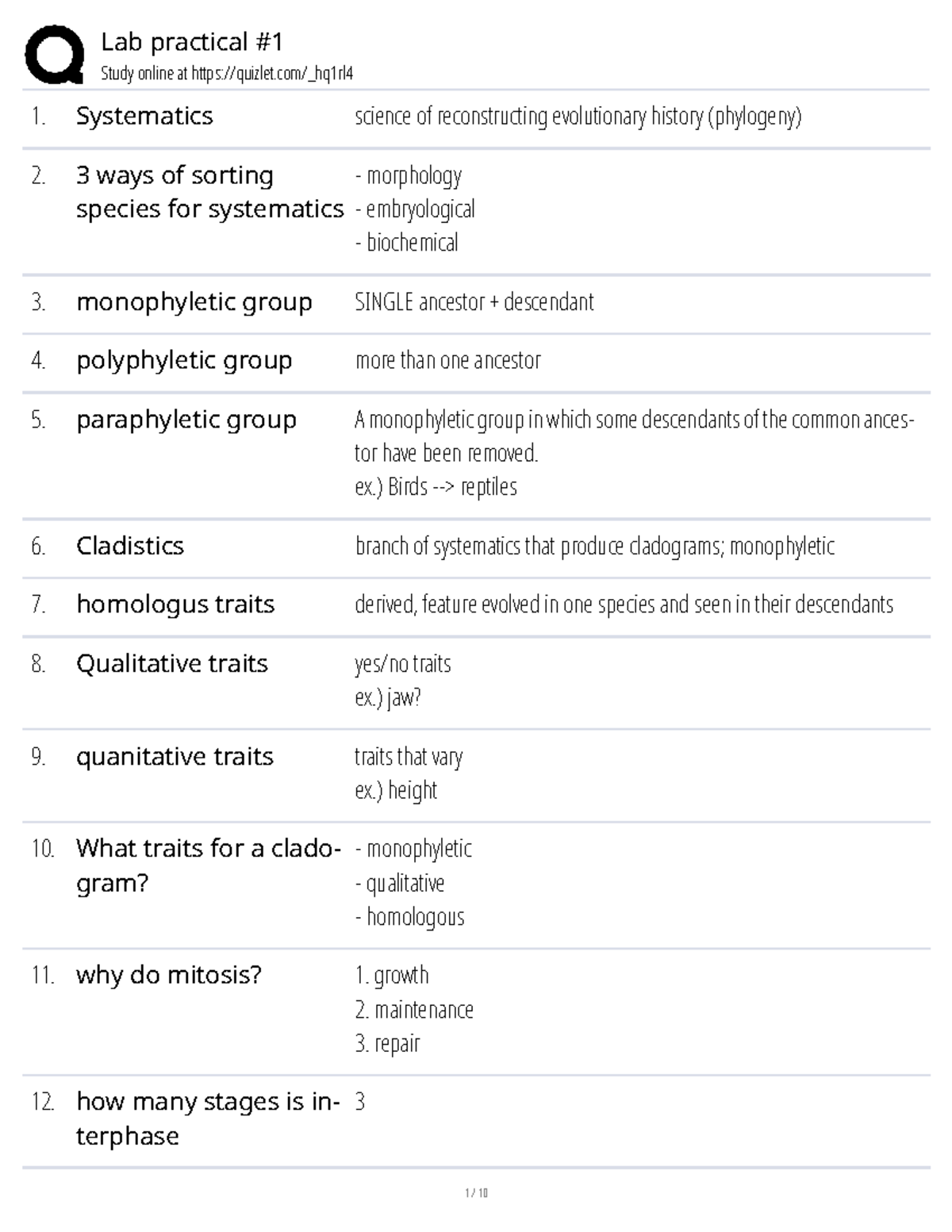The height and width of the screenshot is (1232, 952).
Task: Click the "polyphyletic group" term
Action: point(184,361)
